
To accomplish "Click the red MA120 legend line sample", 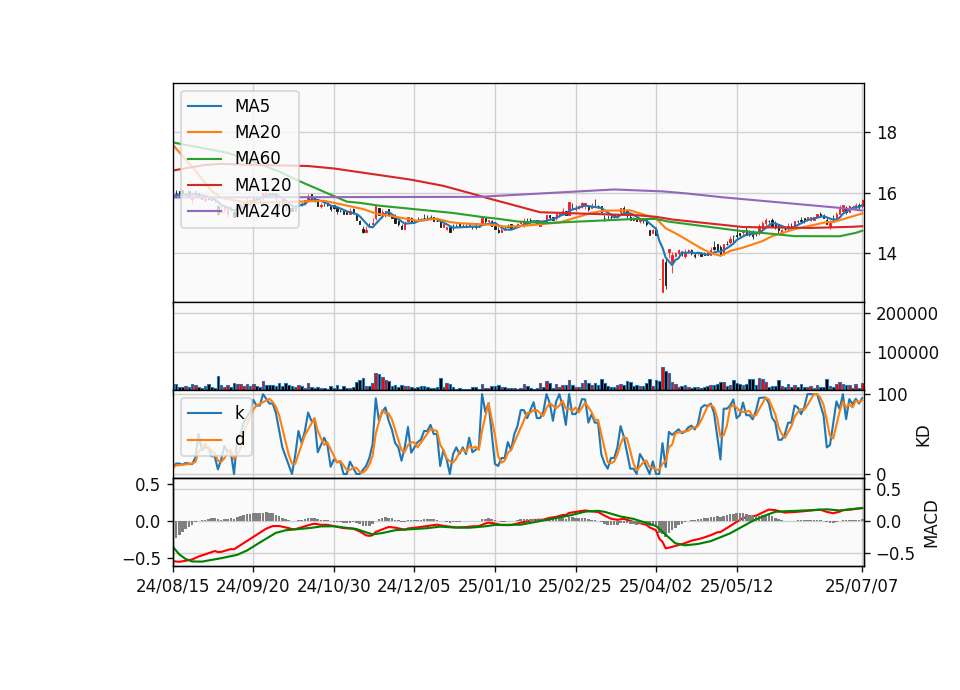I will 204,185.
